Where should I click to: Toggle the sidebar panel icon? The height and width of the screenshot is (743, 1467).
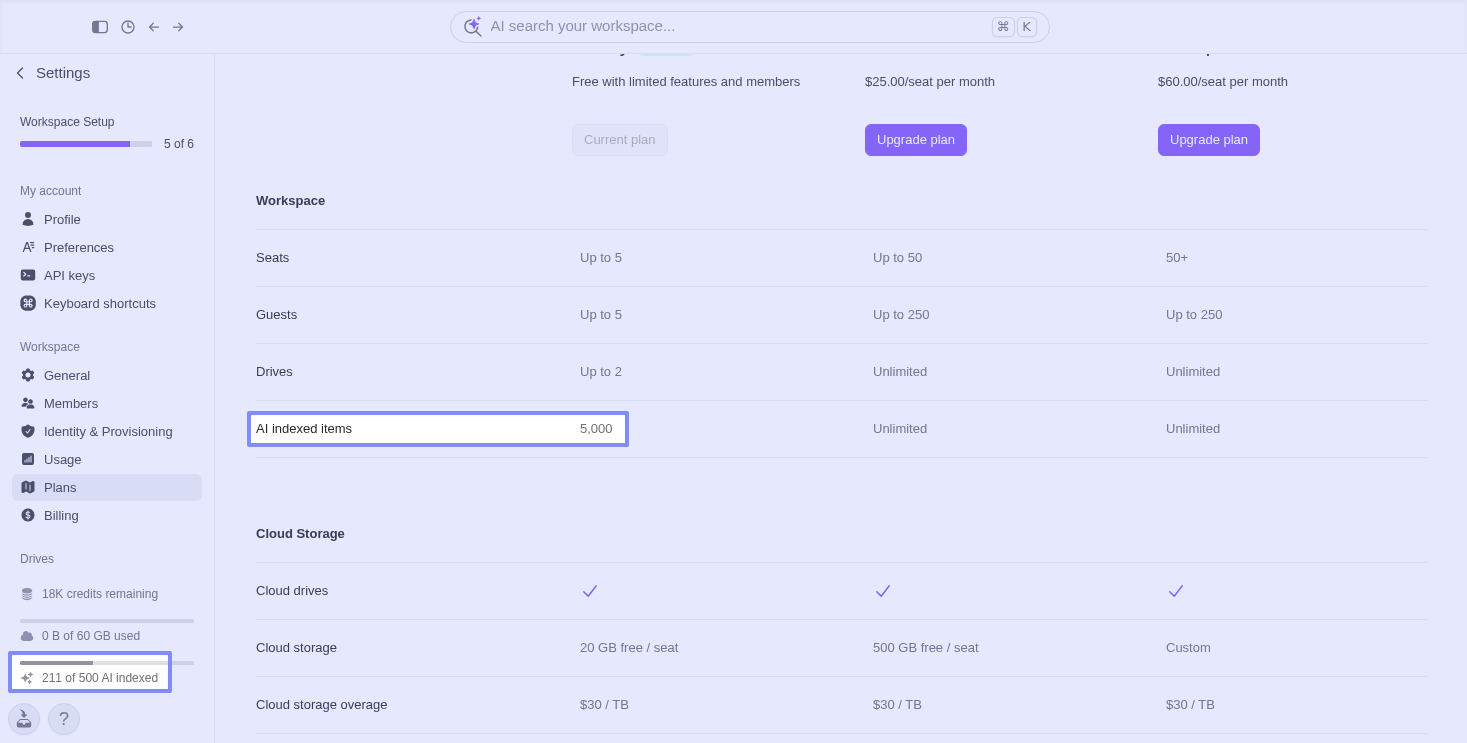click(100, 27)
